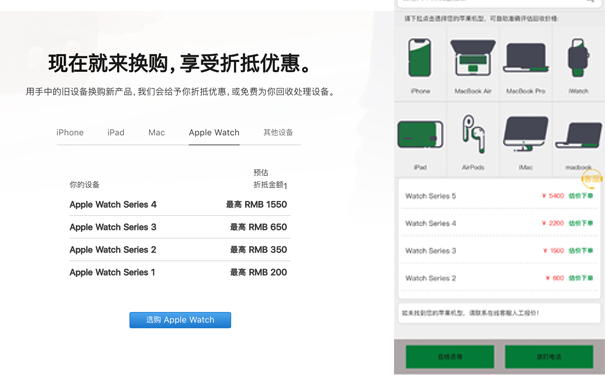Switch to the iPhone tab
The width and height of the screenshot is (605, 375).
coord(70,132)
